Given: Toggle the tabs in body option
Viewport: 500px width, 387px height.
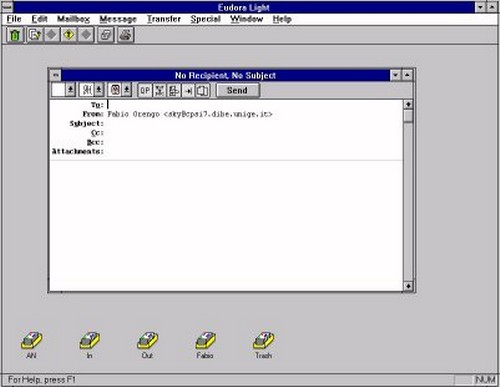Looking at the screenshot, I should click(x=188, y=90).
